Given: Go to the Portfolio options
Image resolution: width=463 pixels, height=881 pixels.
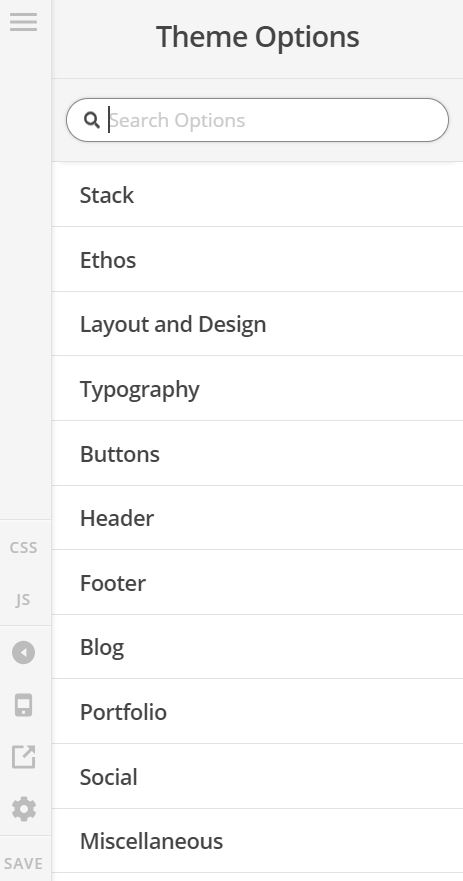Looking at the screenshot, I should tap(257, 712).
